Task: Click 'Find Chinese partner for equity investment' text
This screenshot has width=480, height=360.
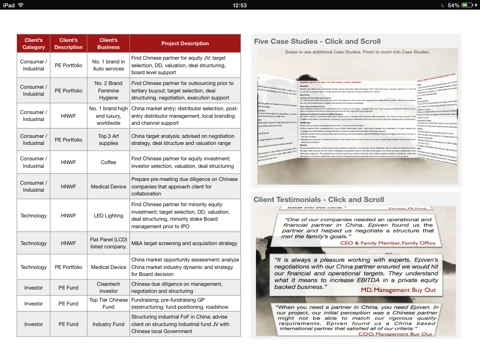Action: (x=185, y=162)
